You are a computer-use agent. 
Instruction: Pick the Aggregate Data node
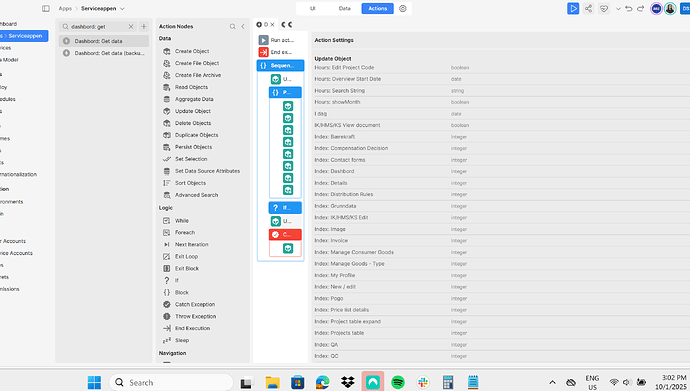click(x=194, y=99)
